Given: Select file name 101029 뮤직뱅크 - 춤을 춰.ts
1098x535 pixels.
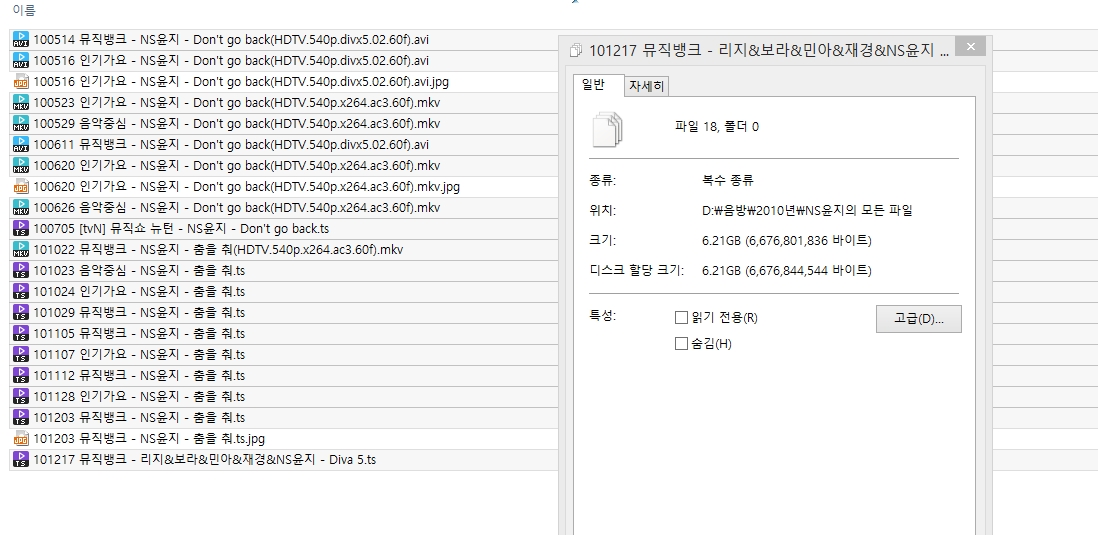Looking at the screenshot, I should [x=139, y=313].
